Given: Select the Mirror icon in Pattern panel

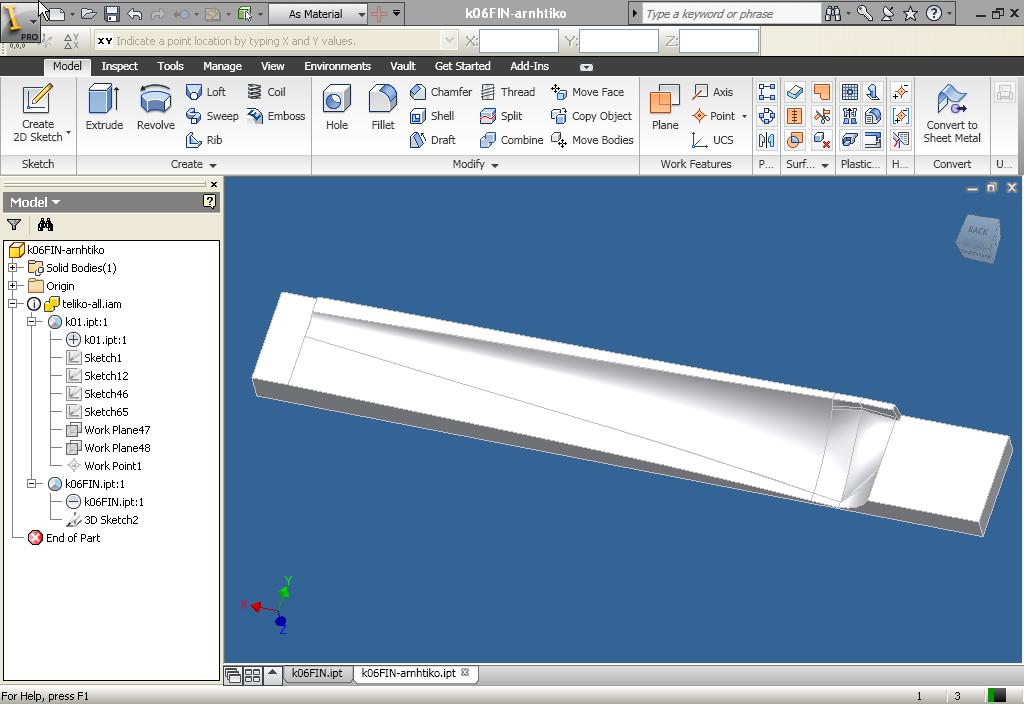Looking at the screenshot, I should pyautogui.click(x=767, y=140).
